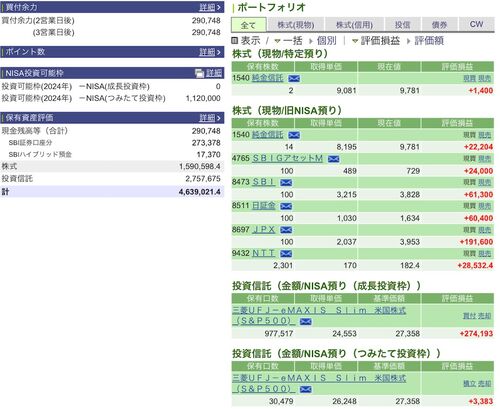The height and width of the screenshot is (409, 500).
Task: Open the 8473 SBI stock link
Action: coord(264,182)
